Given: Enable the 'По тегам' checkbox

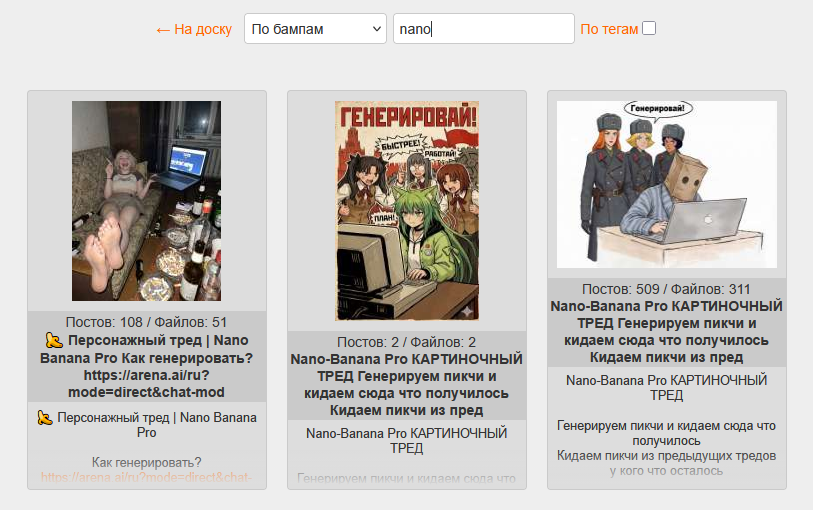Looking at the screenshot, I should pos(649,28).
